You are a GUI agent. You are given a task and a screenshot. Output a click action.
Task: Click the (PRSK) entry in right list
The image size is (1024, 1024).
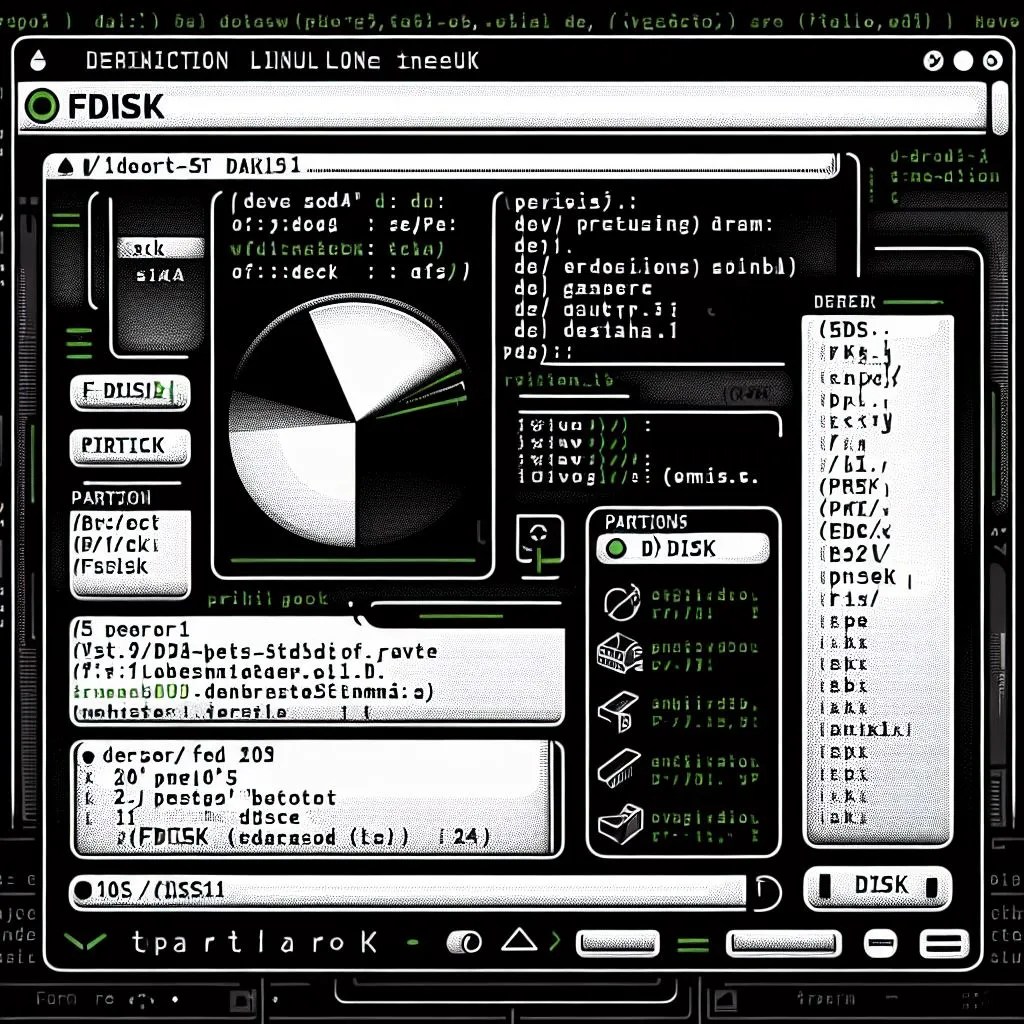tap(854, 487)
